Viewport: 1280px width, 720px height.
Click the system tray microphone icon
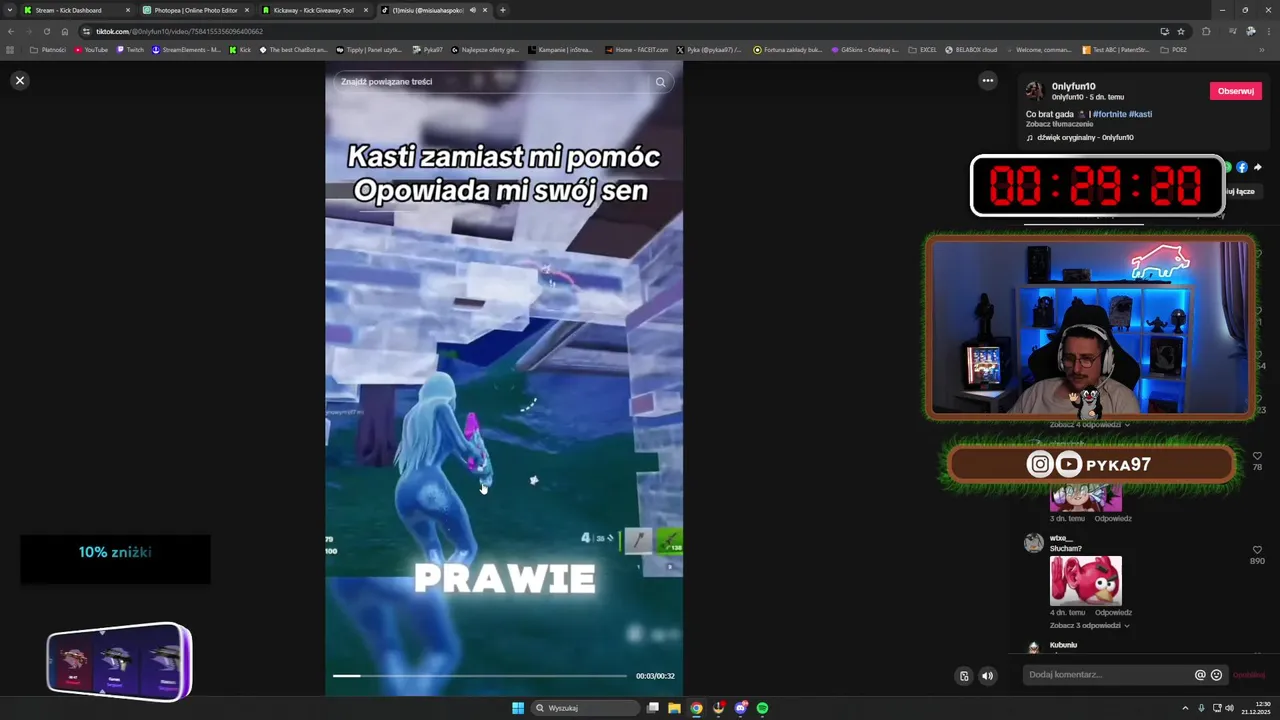click(1201, 708)
